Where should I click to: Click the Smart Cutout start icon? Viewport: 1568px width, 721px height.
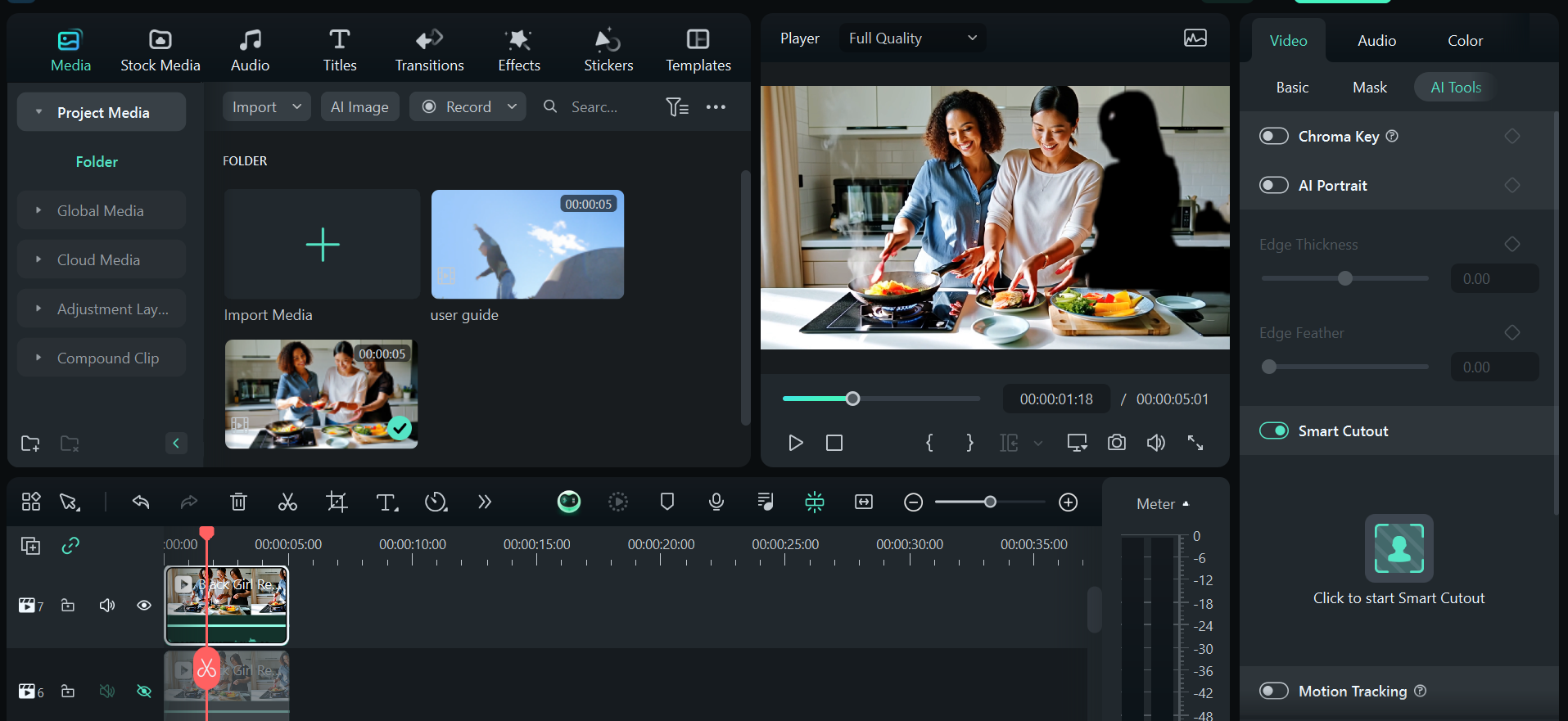(x=1399, y=548)
